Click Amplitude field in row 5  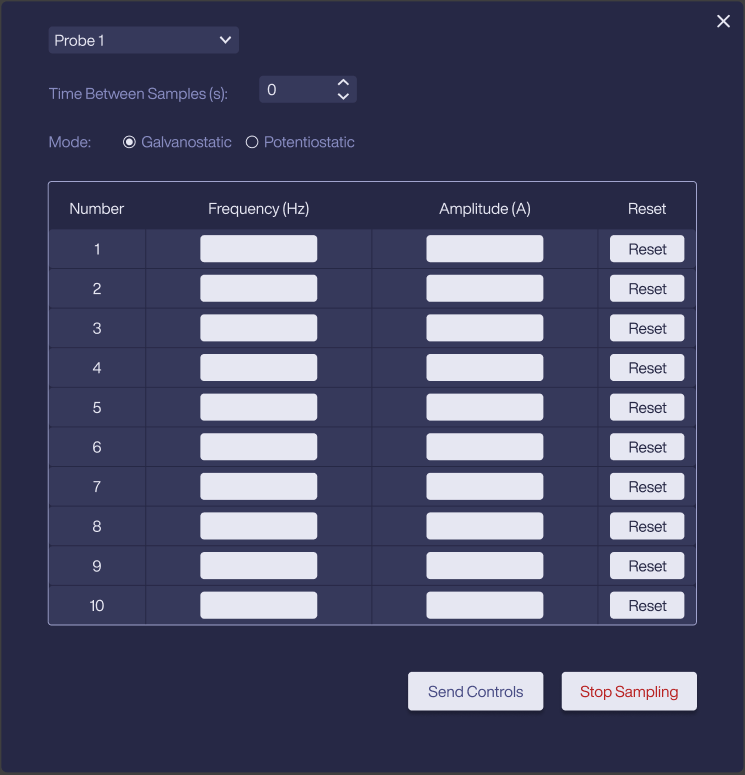(x=484, y=407)
